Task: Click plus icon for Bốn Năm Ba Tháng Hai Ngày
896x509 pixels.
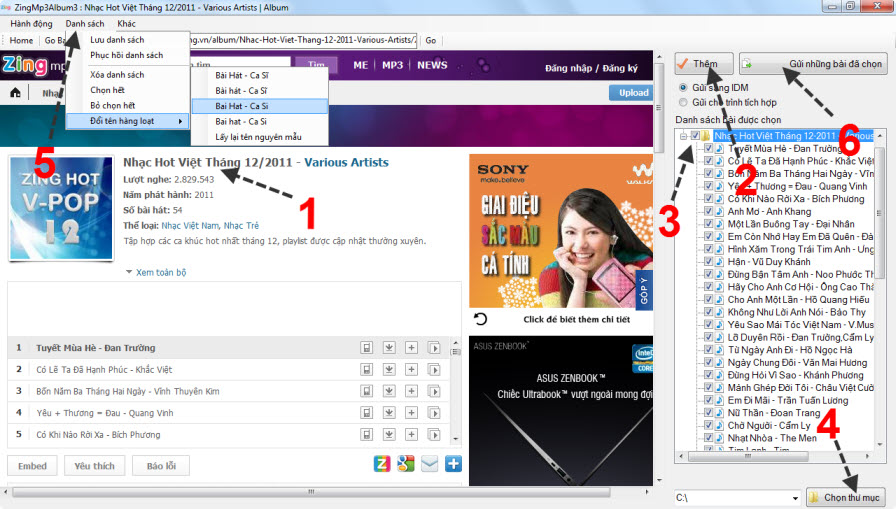Action: coord(411,391)
